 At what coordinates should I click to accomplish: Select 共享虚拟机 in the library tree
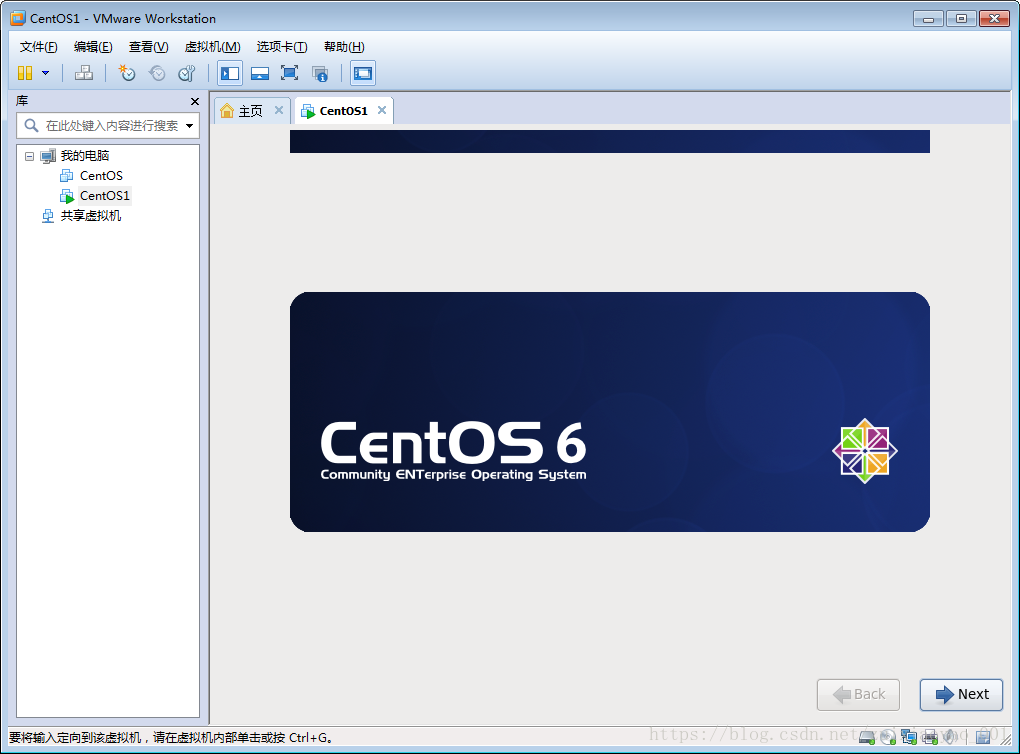tap(90, 216)
